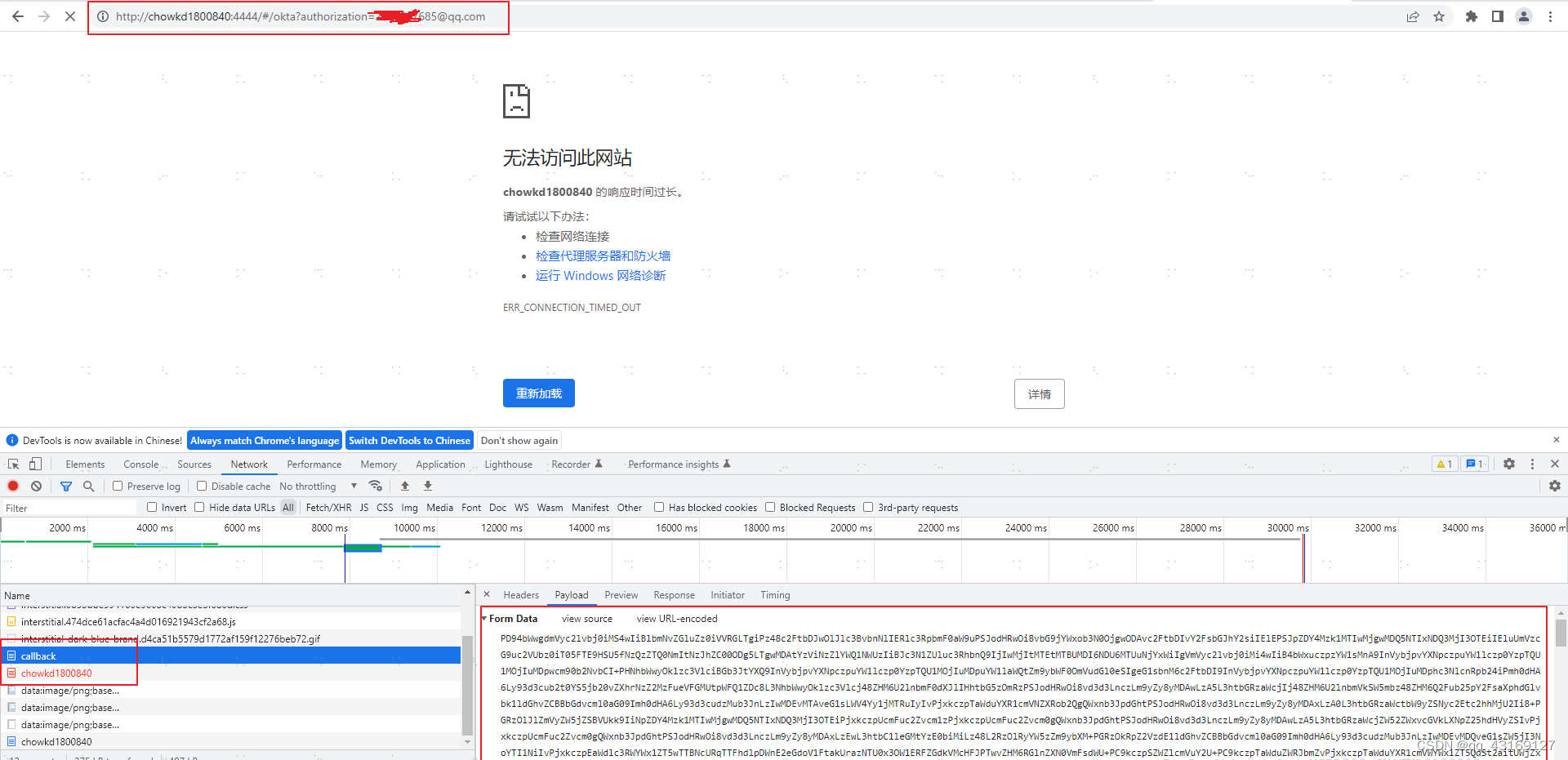Screen dimensions: 1568x760
Task: Stop recording the network log
Action: point(13,486)
